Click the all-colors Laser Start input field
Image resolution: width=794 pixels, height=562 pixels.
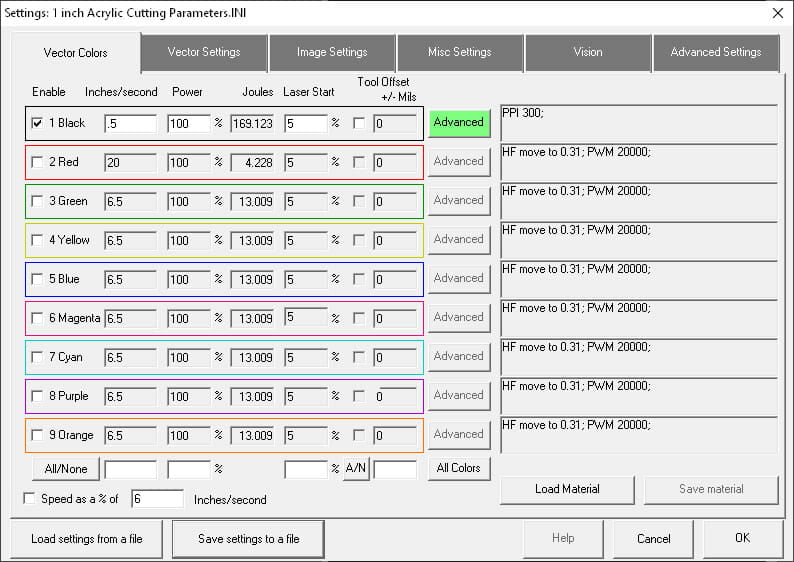(x=306, y=469)
